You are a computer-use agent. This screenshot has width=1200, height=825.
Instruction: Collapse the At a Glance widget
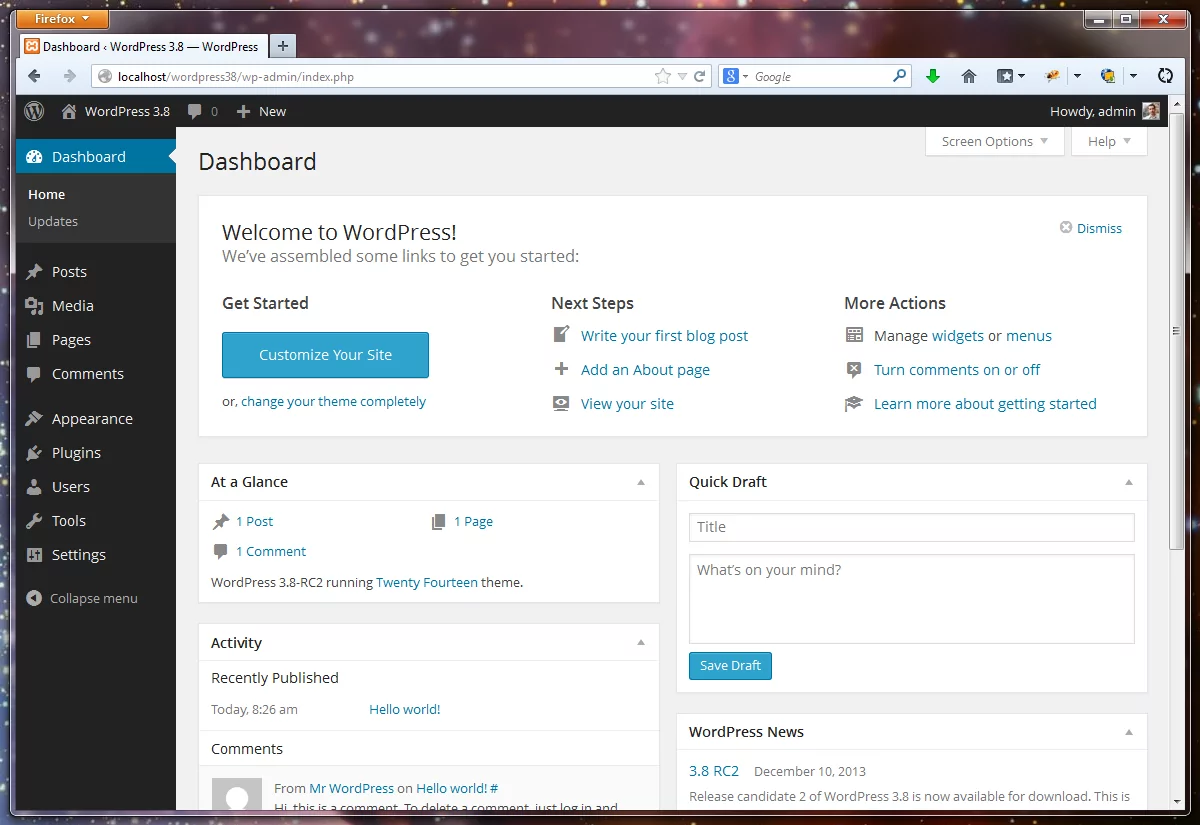coord(641,482)
